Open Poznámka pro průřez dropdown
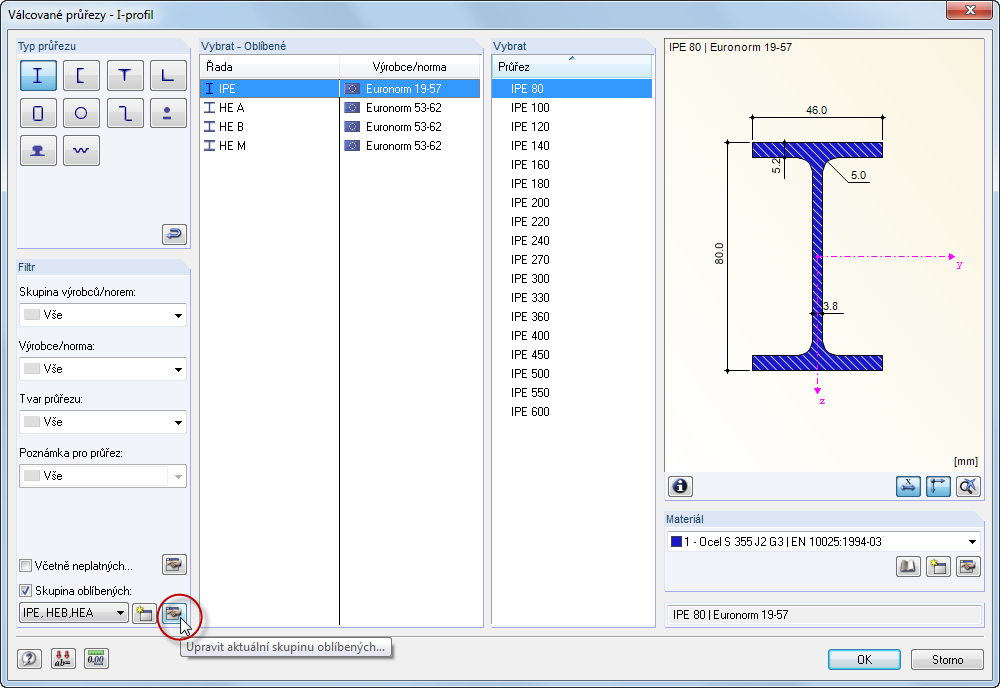This screenshot has height=688, width=1000. click(103, 476)
